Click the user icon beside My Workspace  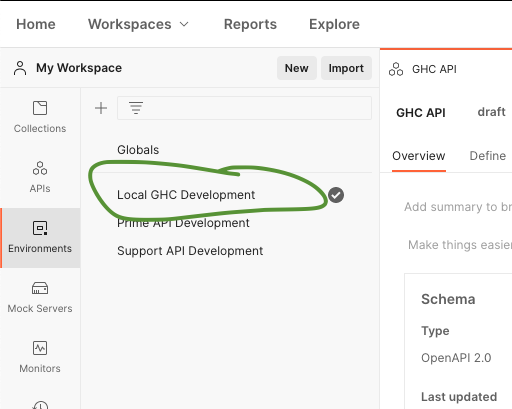[x=20, y=68]
